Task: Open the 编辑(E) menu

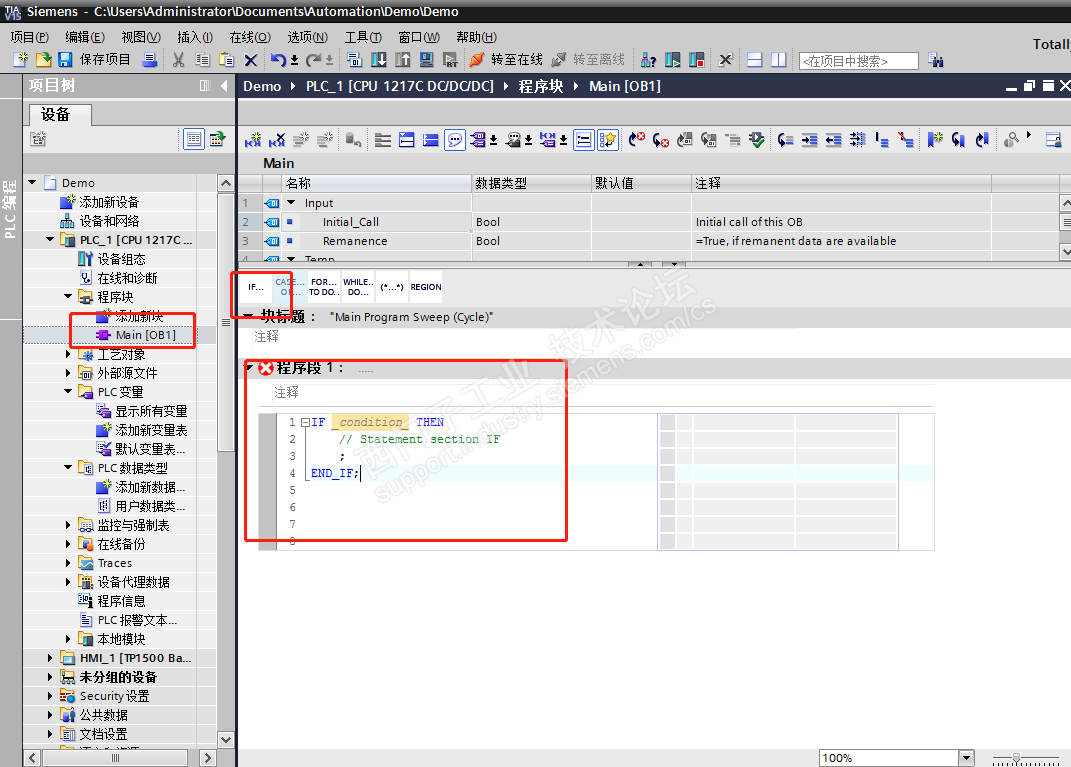Action: coord(85,37)
